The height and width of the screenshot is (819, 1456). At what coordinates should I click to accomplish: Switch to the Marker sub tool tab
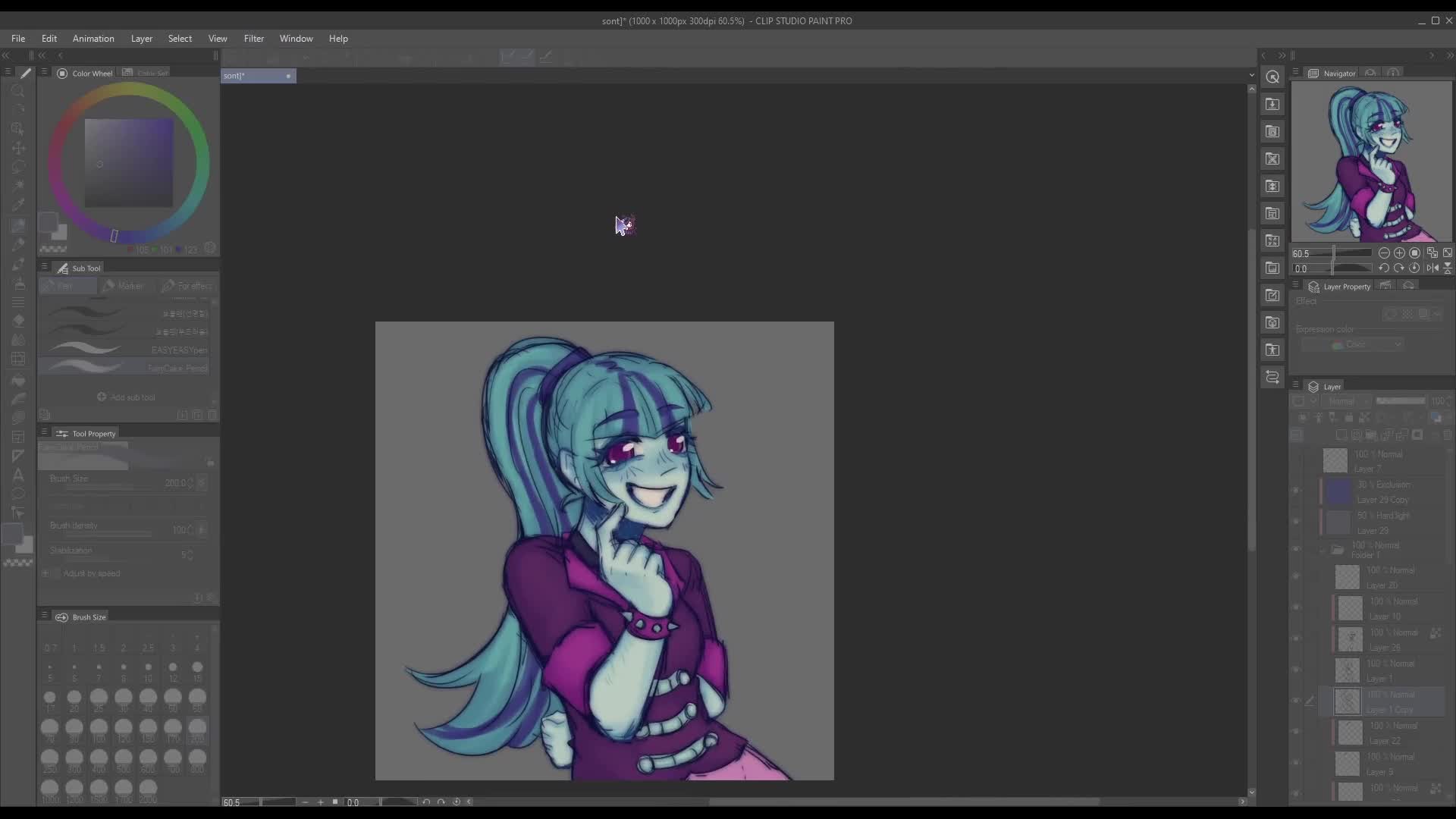[127, 286]
